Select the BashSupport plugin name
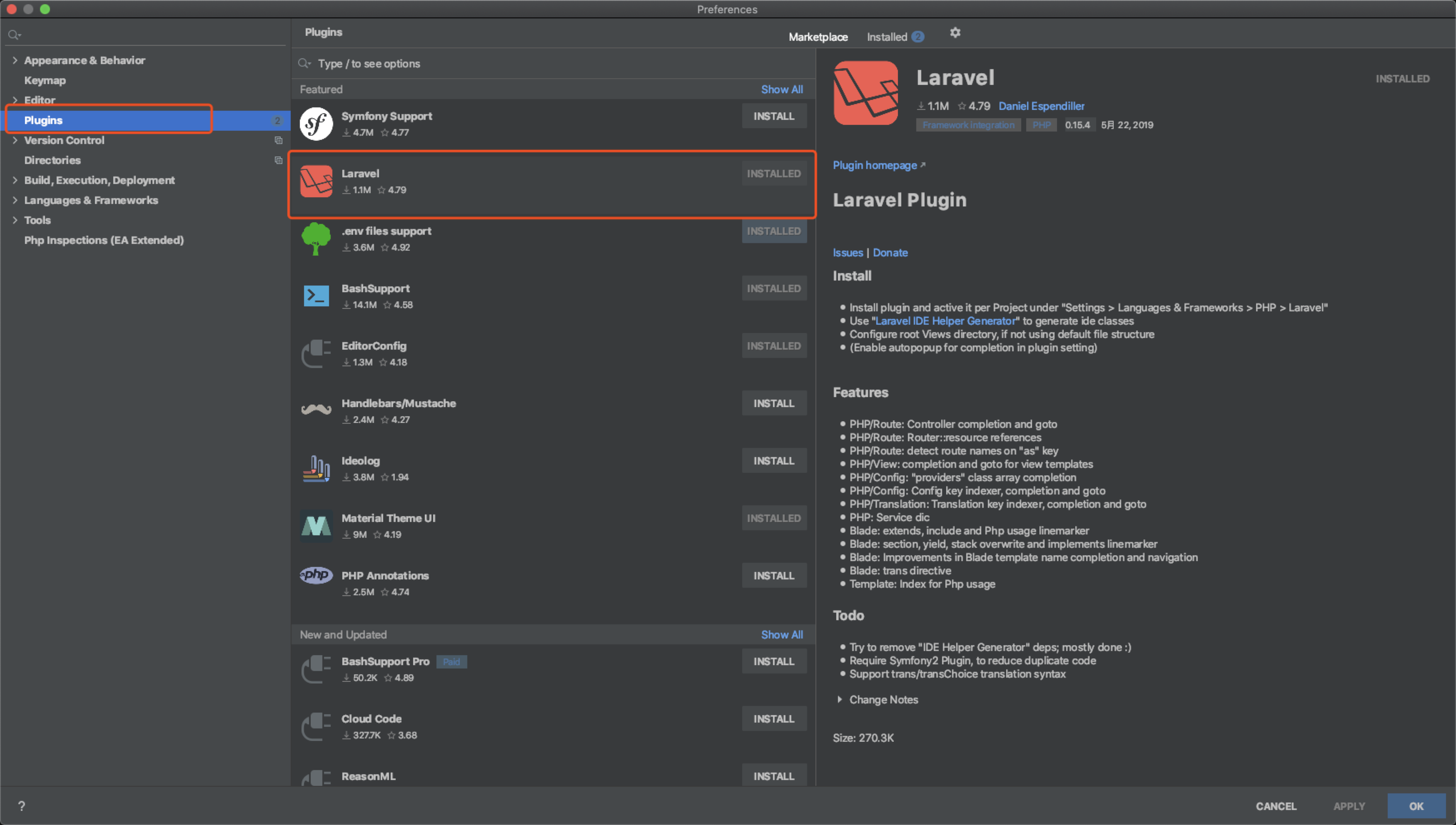Viewport: 1456px width, 825px height. pos(375,288)
